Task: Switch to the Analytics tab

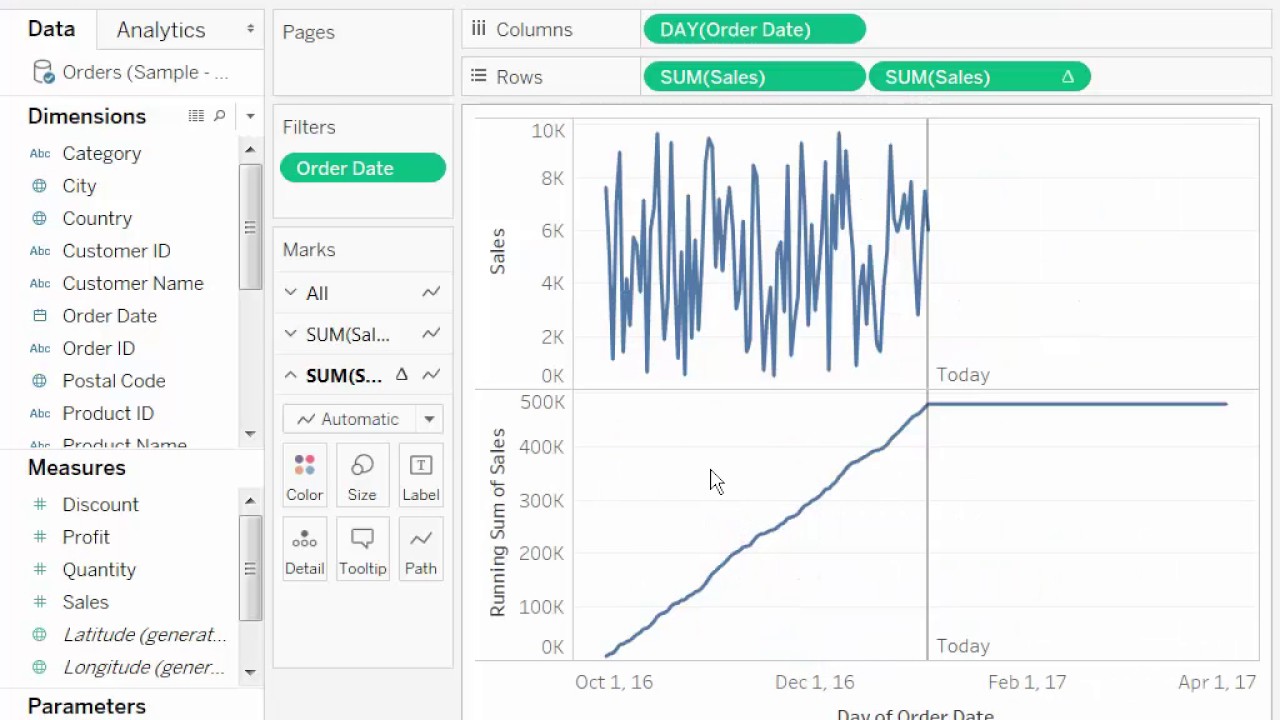Action: pyautogui.click(x=161, y=30)
